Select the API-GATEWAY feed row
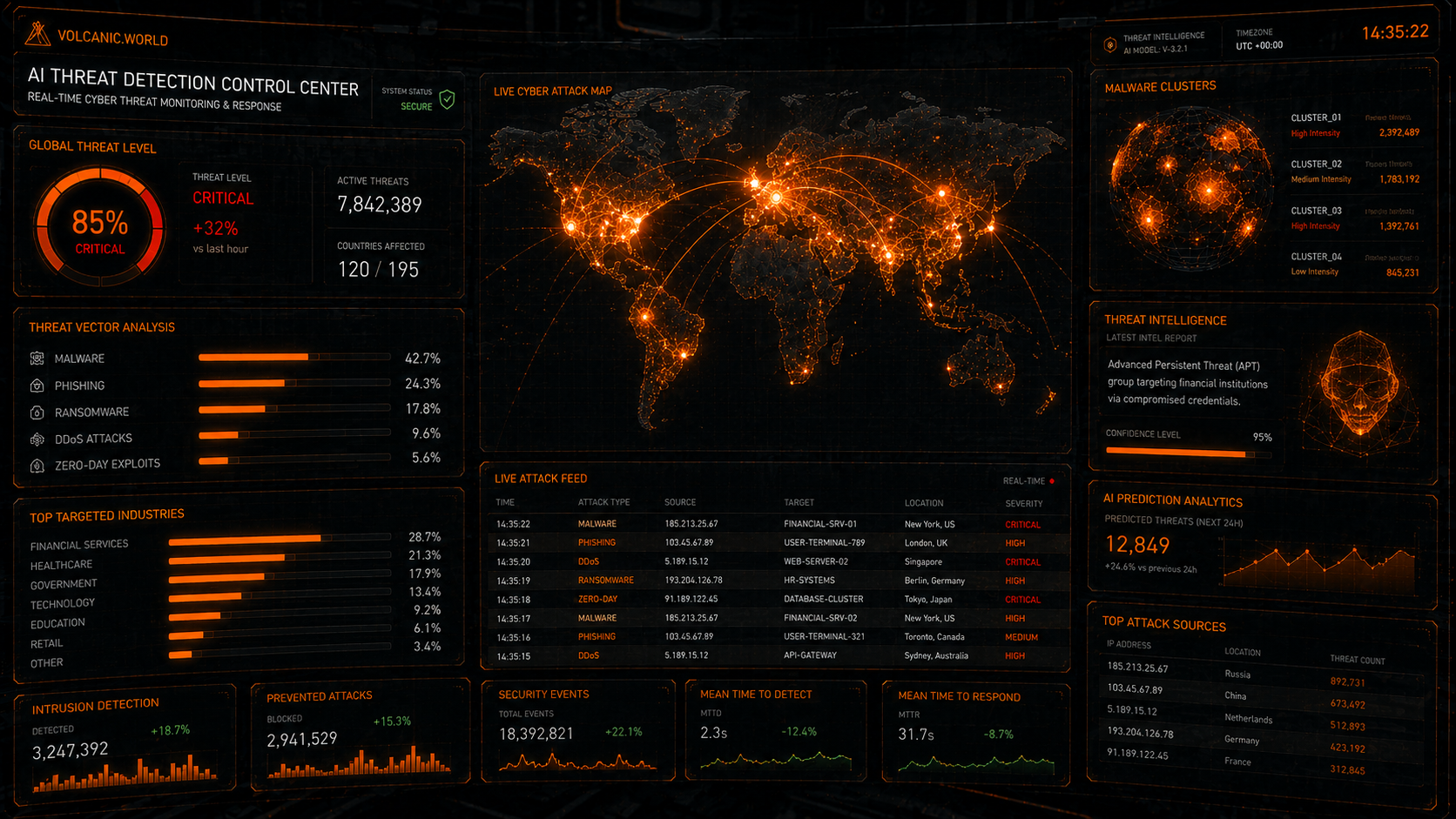This screenshot has width=1456, height=819. point(775,655)
